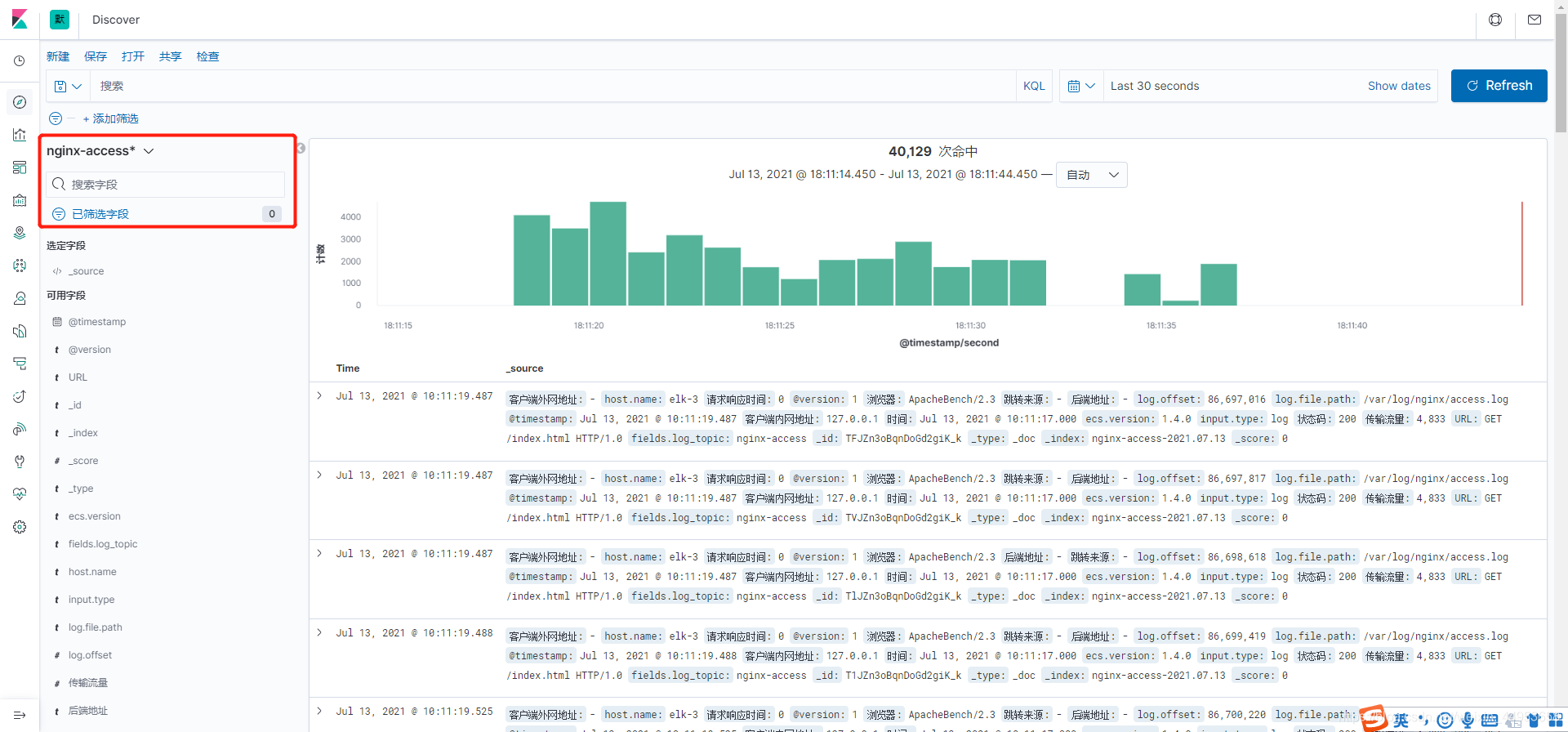
Task: Toggle the 已筛选字段 field filter
Action: point(167,214)
